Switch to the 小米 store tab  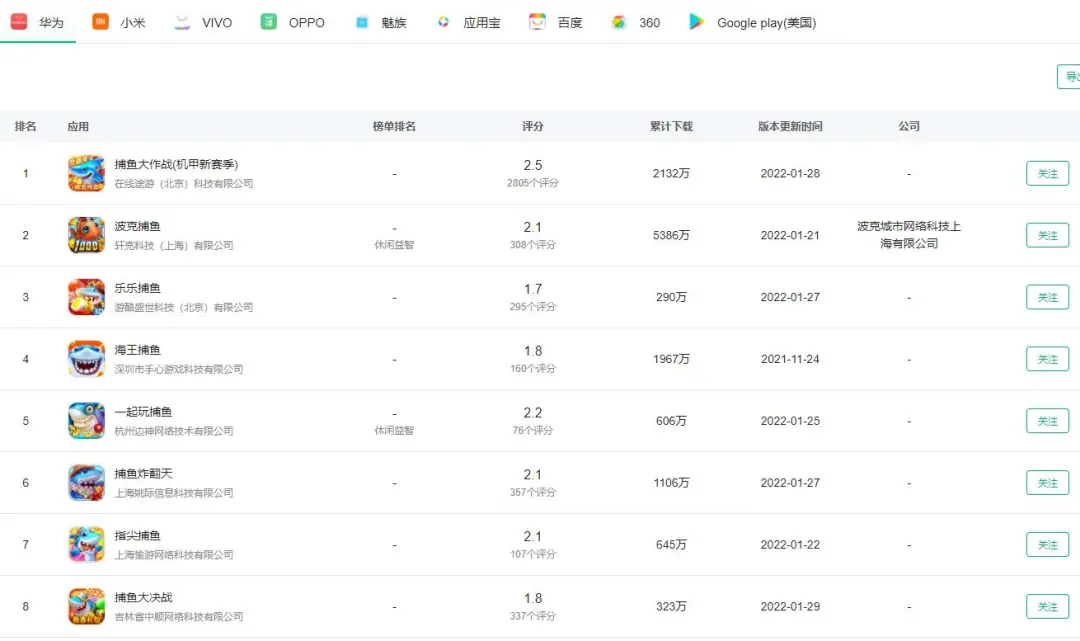coord(119,22)
